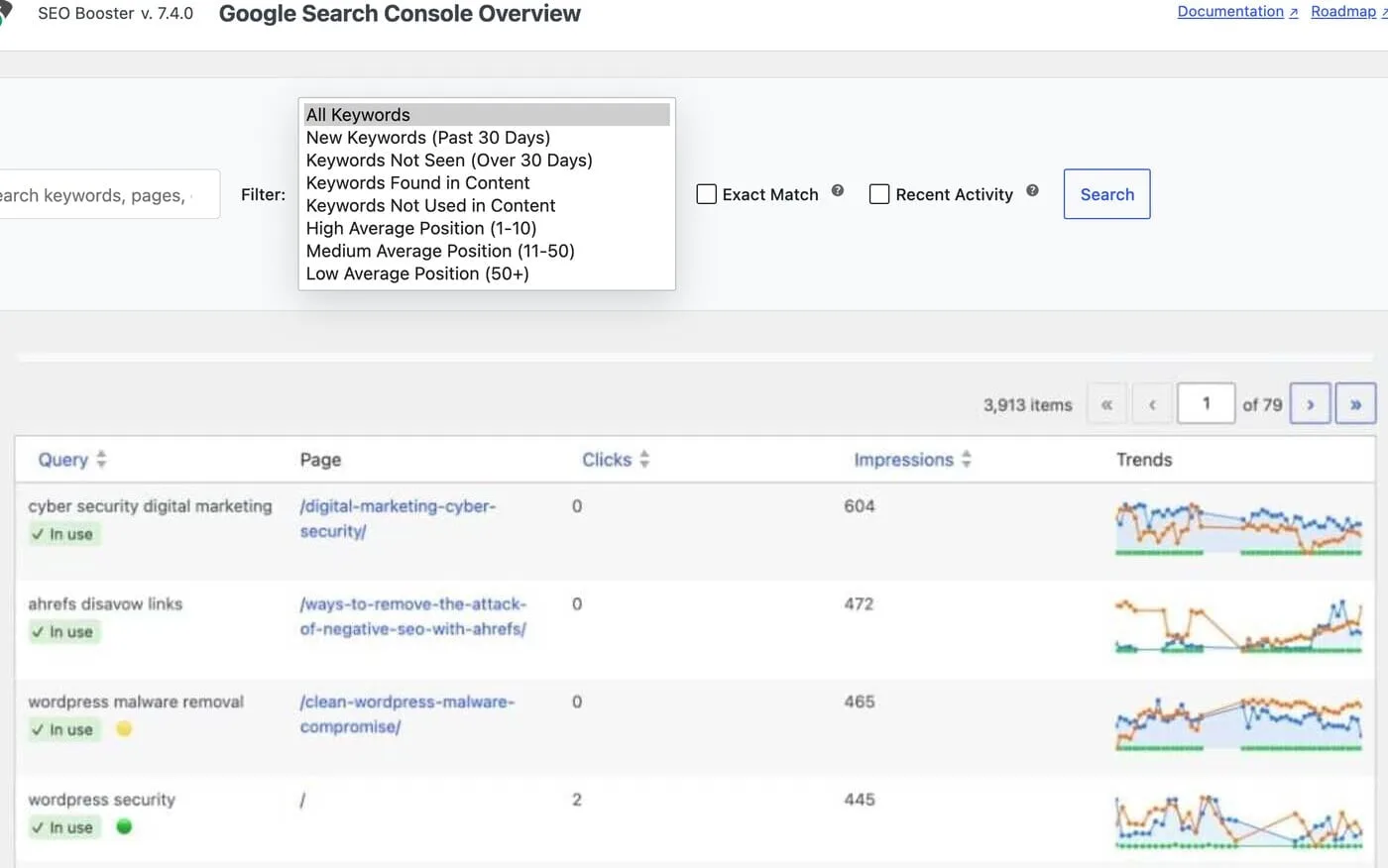Select Keywords Not Seen (Over 30 Days)
This screenshot has height=868, width=1388.
pos(487,161)
